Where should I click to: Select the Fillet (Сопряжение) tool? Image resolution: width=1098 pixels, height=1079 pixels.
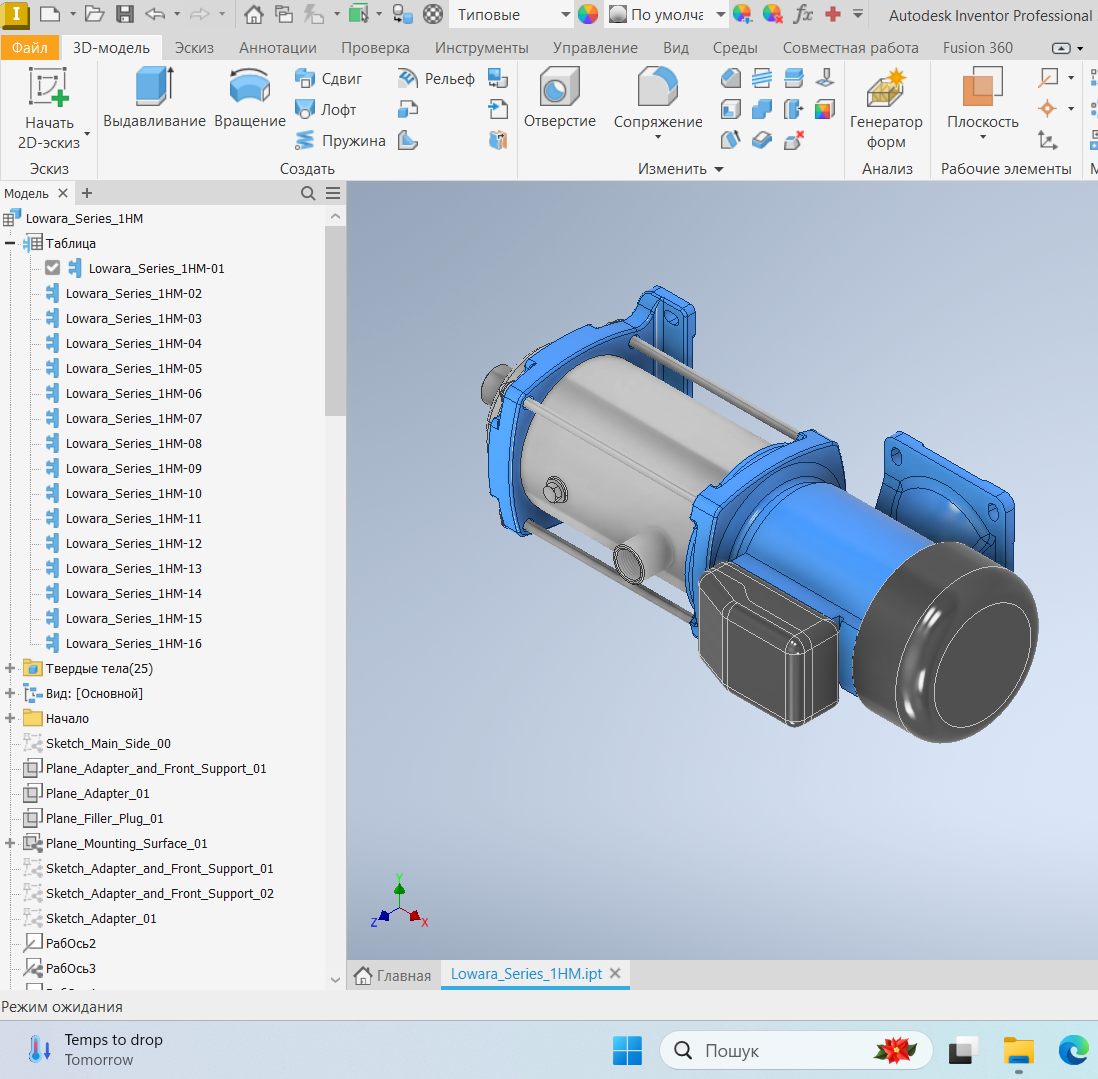(658, 98)
